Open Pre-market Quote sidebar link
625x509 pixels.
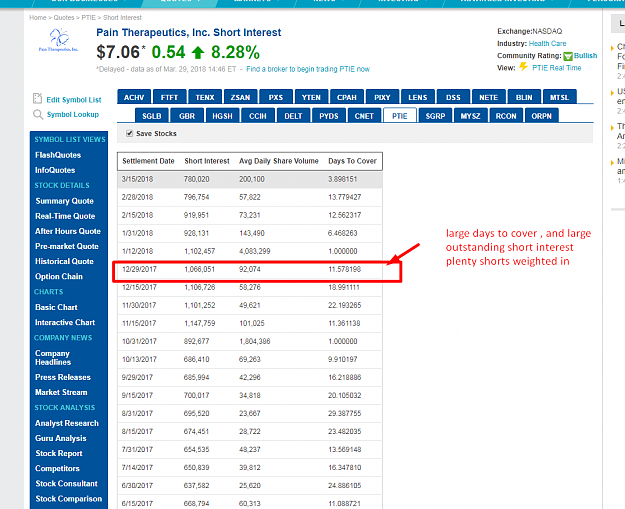67,246
